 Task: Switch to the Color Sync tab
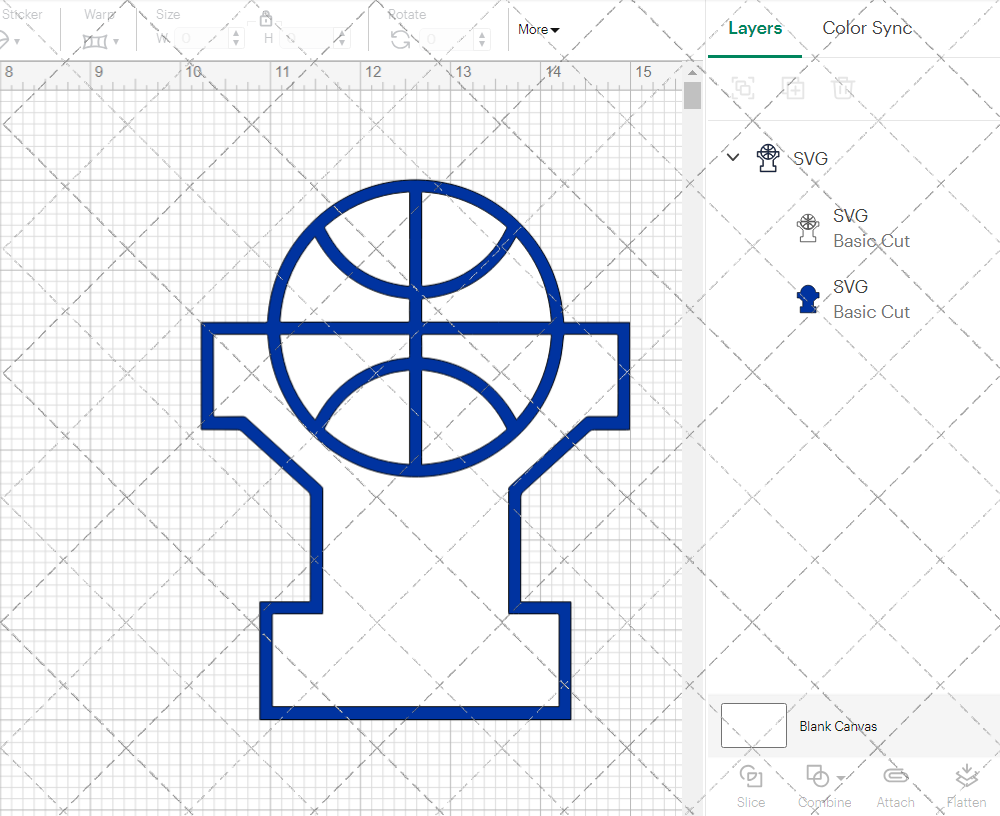pyautogui.click(x=867, y=28)
